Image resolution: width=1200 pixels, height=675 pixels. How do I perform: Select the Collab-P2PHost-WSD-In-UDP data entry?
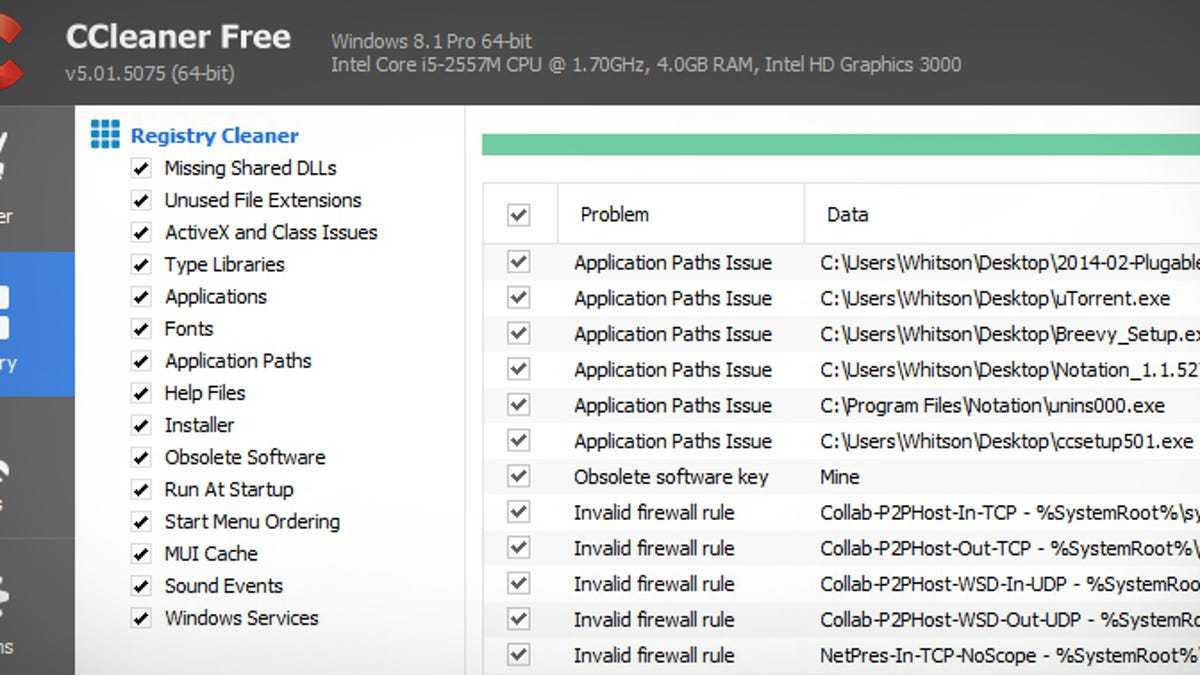pos(1010,584)
